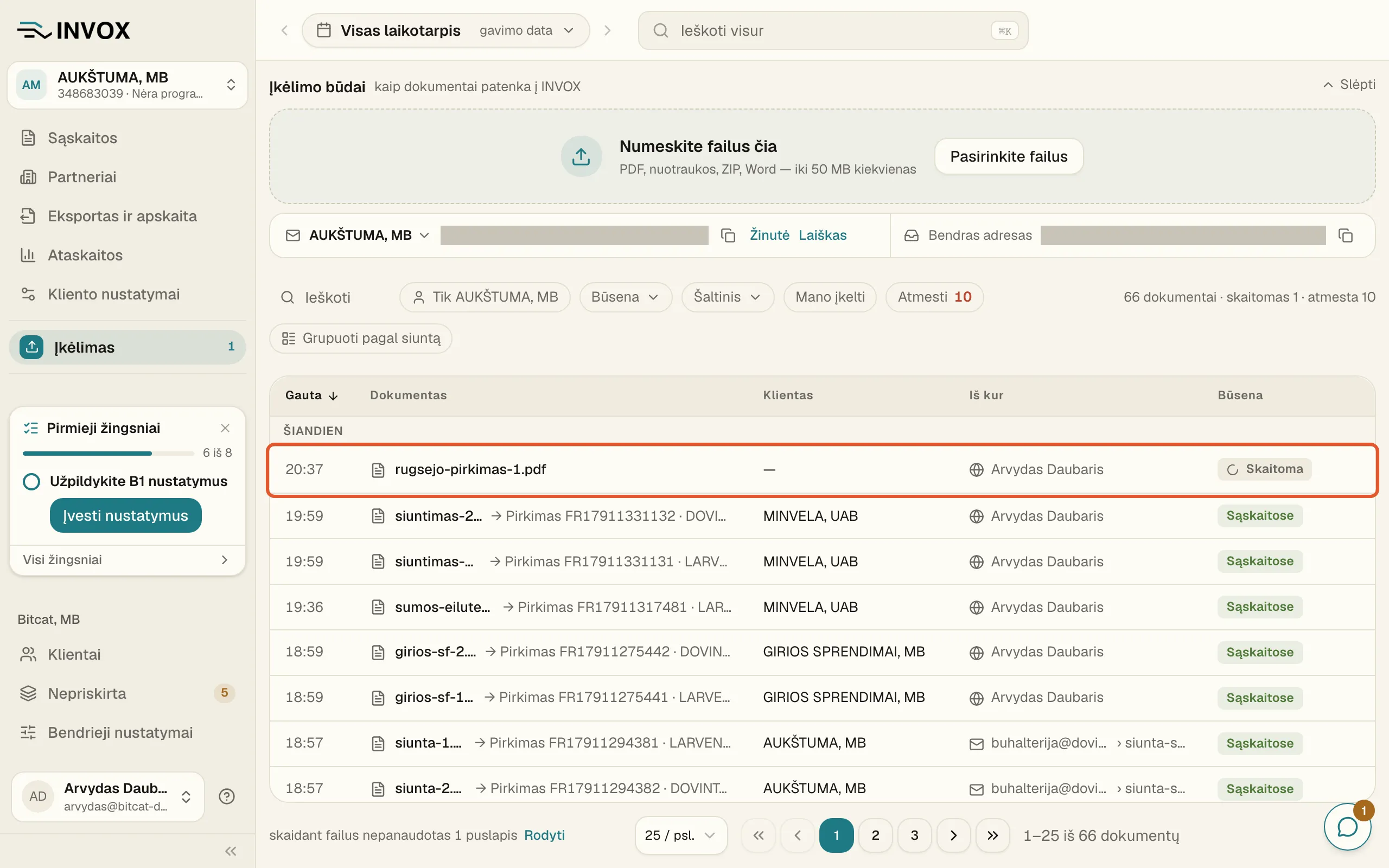Click the onboarding progress bar

tap(109, 454)
